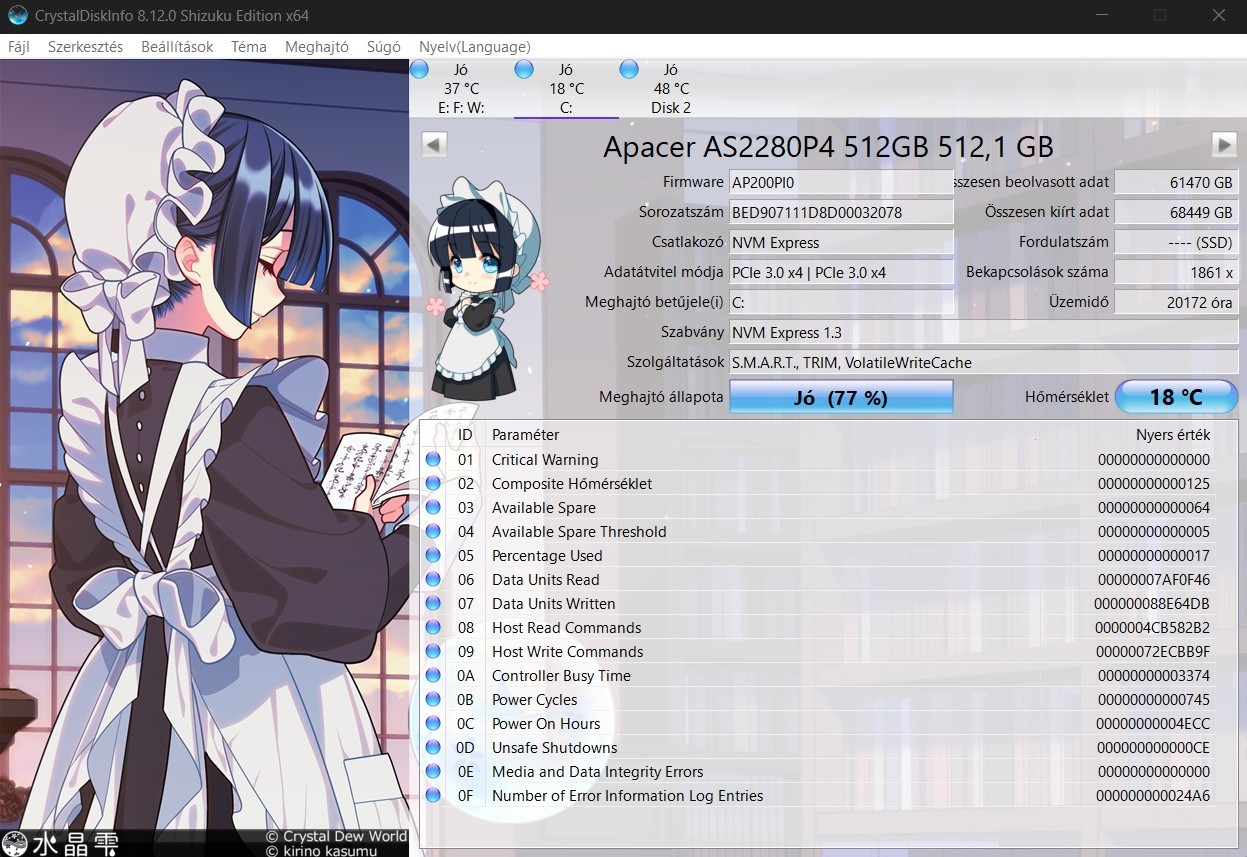
Task: Open the Meghajtó menu
Action: (x=317, y=47)
